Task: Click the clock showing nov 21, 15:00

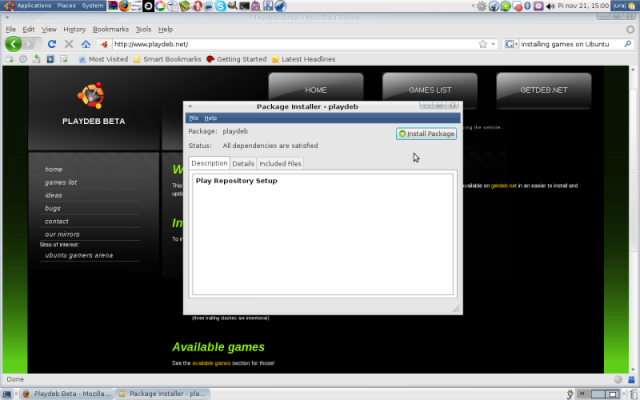Action: tap(583, 6)
